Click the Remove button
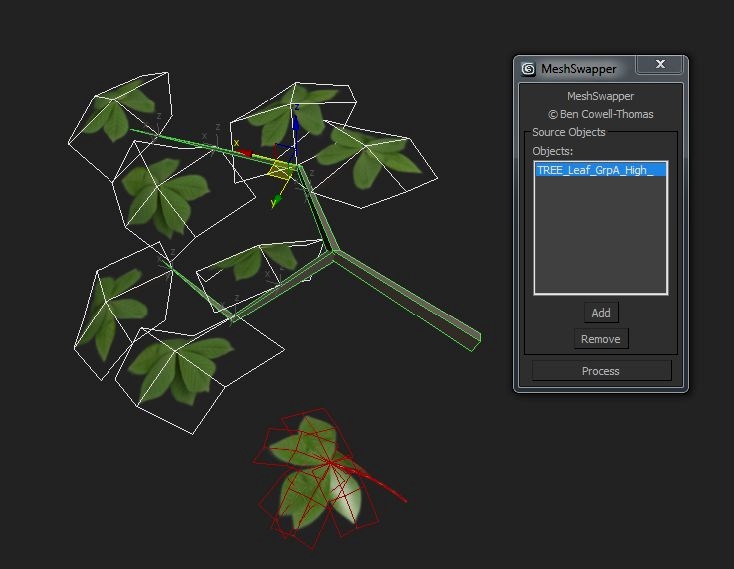Image resolution: width=734 pixels, height=569 pixels. (x=601, y=339)
